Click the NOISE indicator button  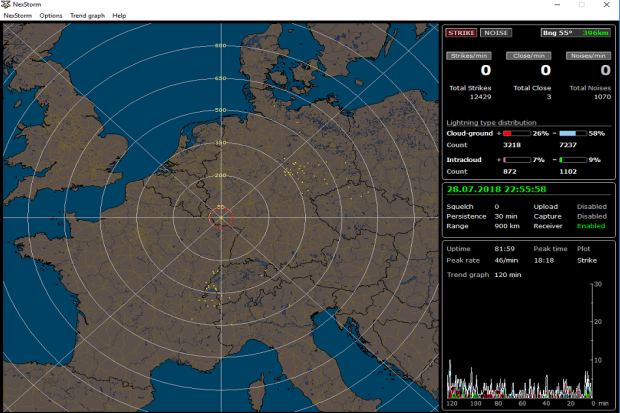[x=496, y=33]
